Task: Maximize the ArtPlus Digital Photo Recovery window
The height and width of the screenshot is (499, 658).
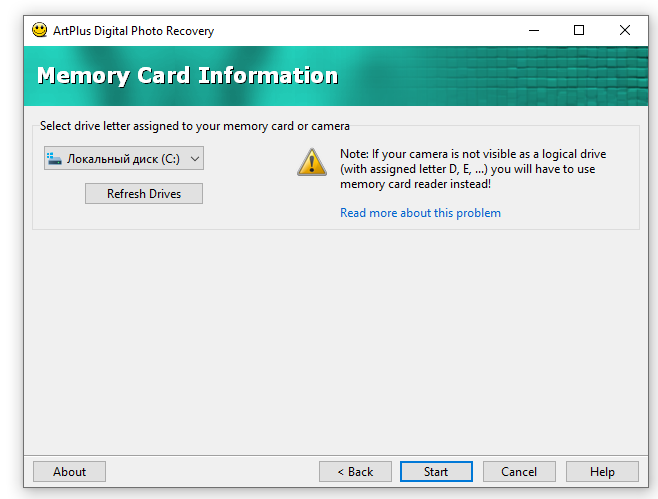Action: (579, 30)
